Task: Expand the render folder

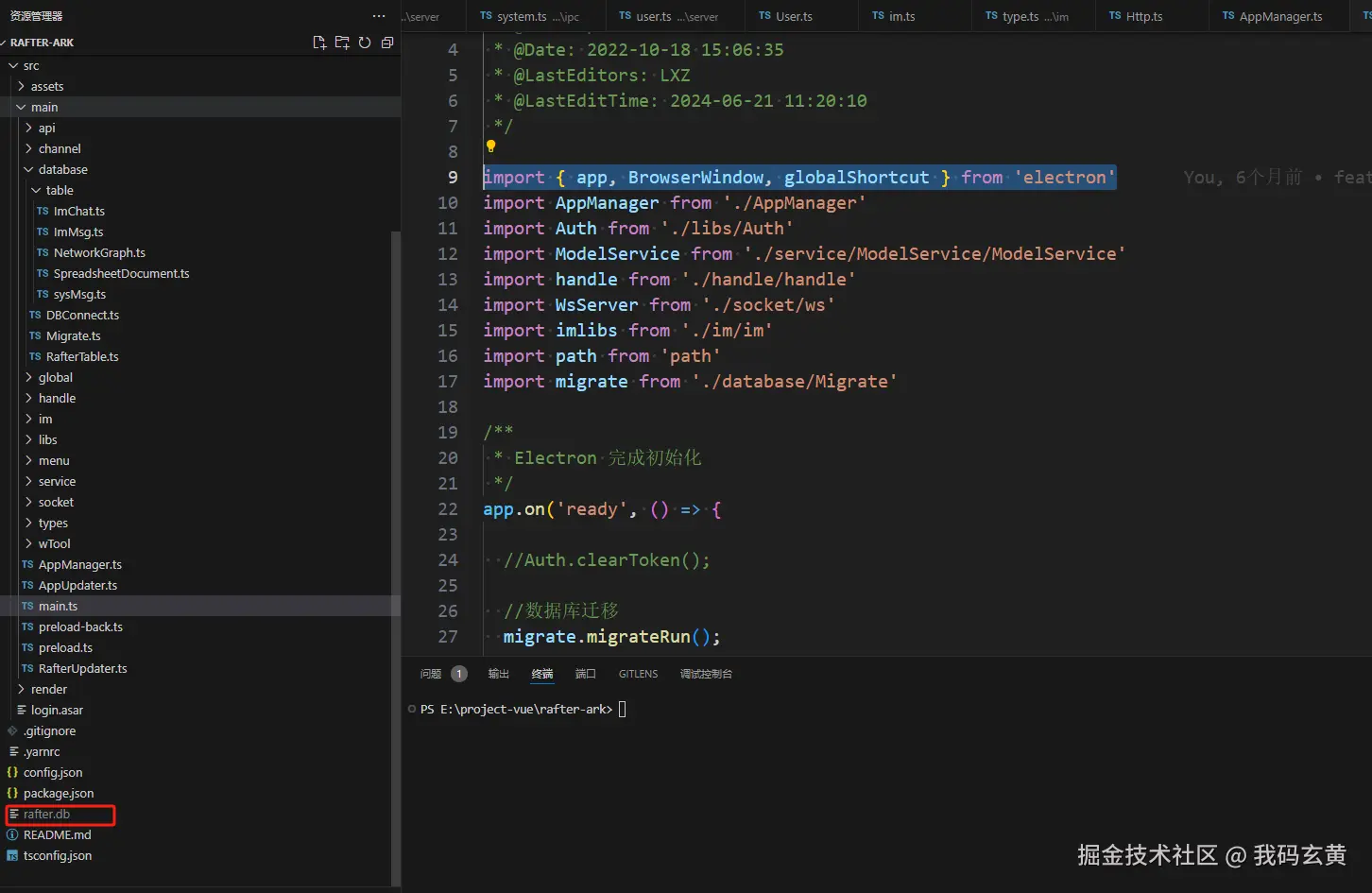Action: click(21, 689)
